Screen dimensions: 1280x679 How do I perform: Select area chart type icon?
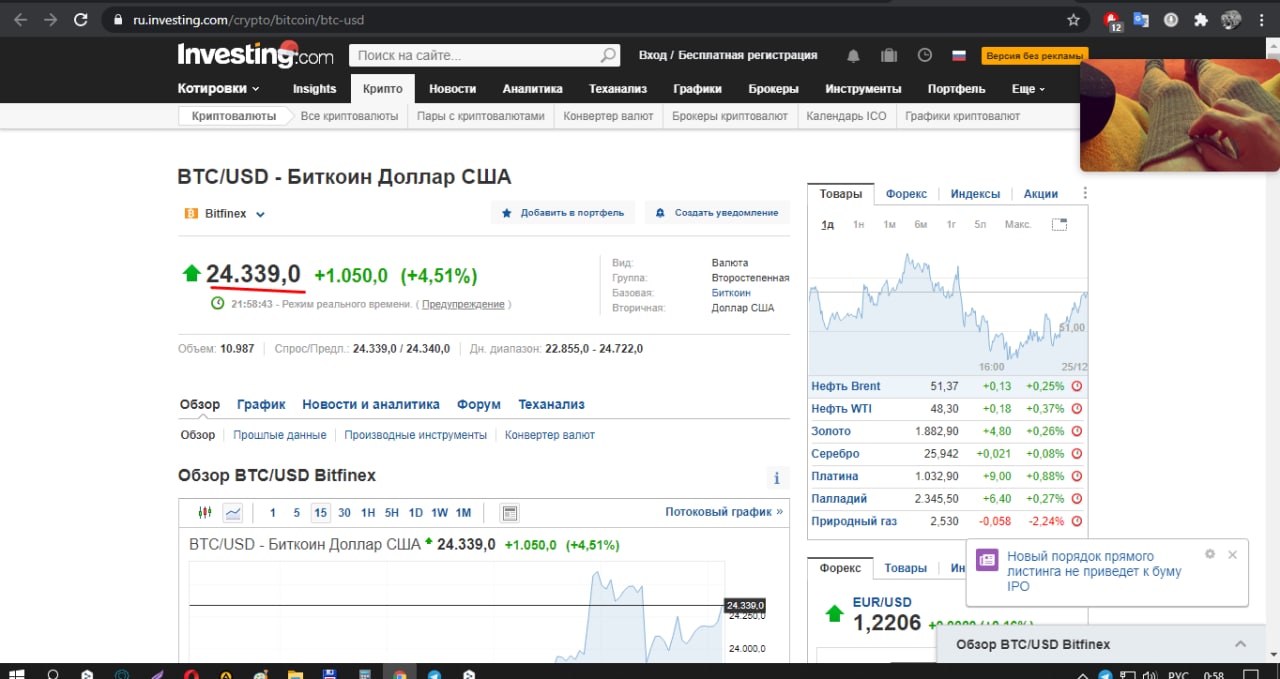[x=233, y=513]
